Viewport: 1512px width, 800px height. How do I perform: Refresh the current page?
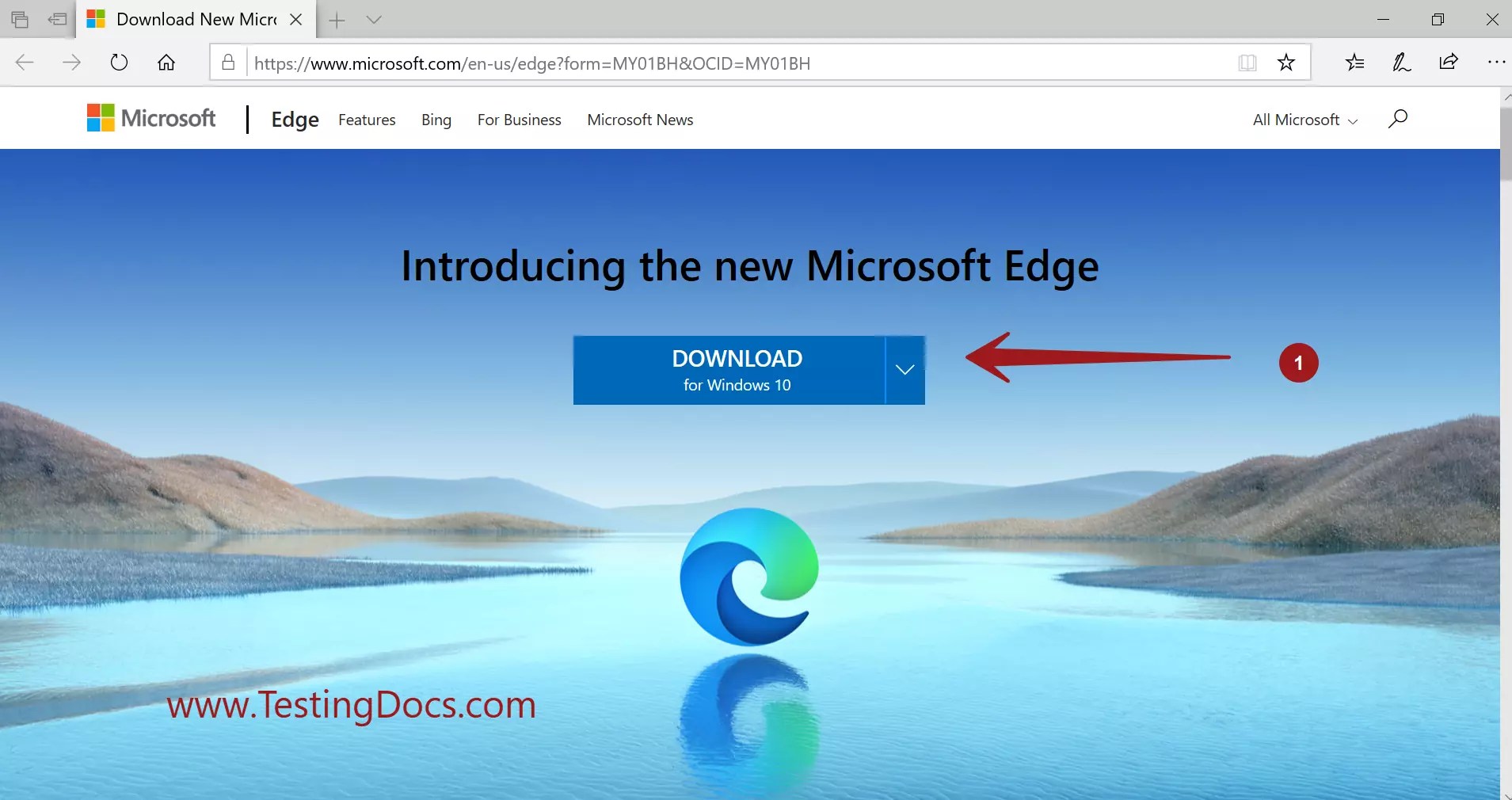119,63
